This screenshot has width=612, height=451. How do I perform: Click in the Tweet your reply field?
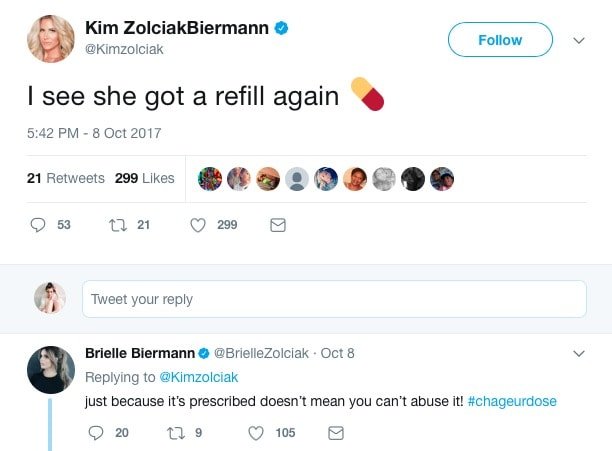pyautogui.click(x=334, y=299)
